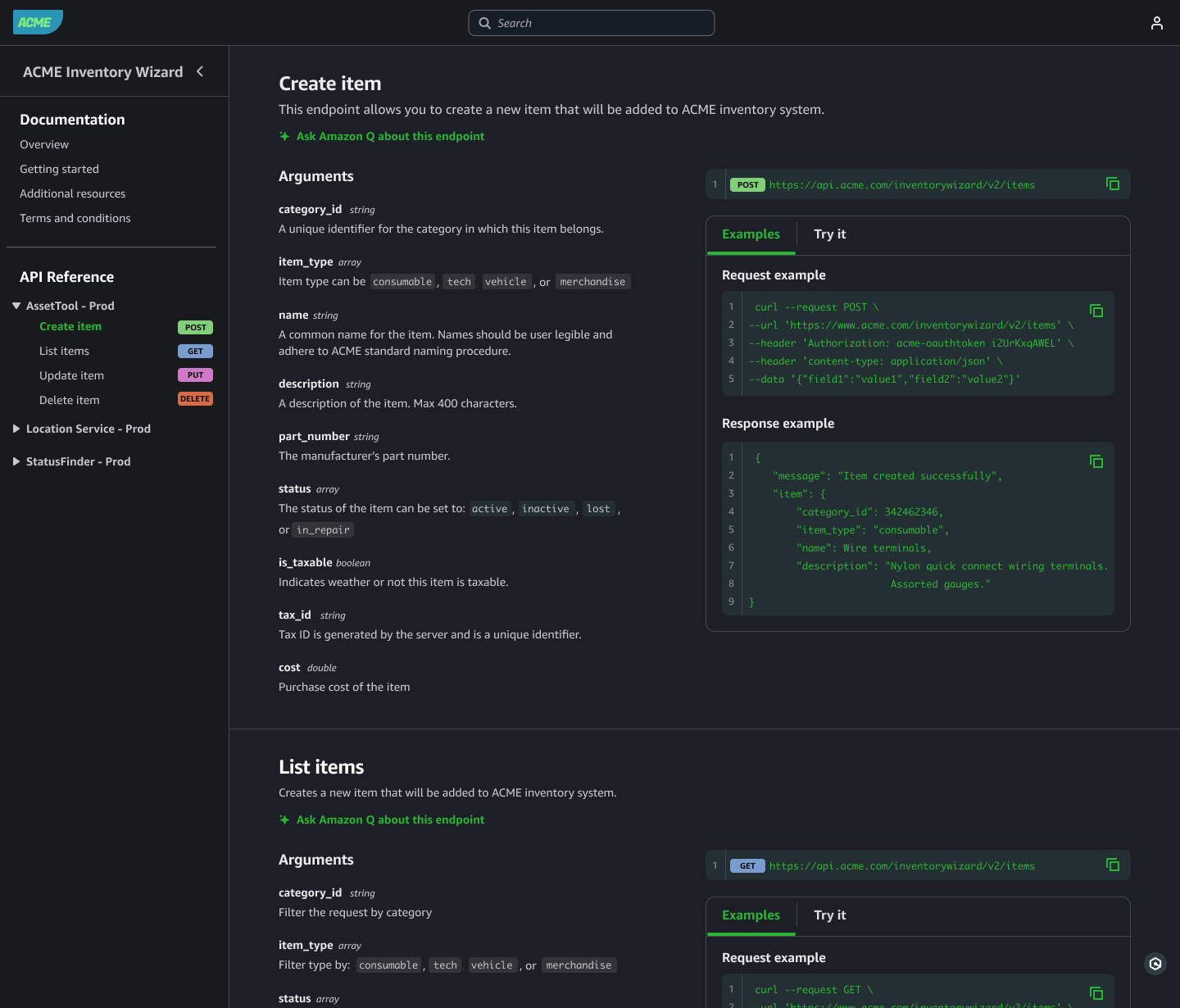Open Terms and conditions page

click(x=75, y=218)
